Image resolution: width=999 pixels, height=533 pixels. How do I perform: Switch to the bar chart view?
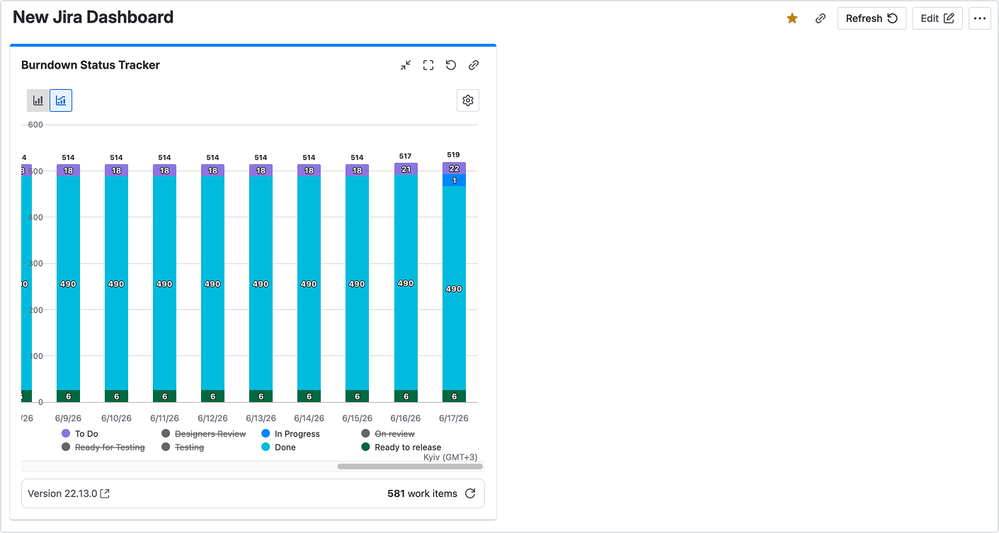(38, 101)
